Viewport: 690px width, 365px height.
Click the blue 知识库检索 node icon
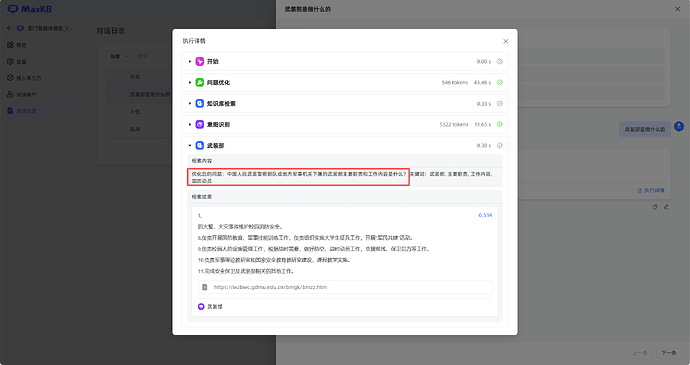(x=200, y=103)
